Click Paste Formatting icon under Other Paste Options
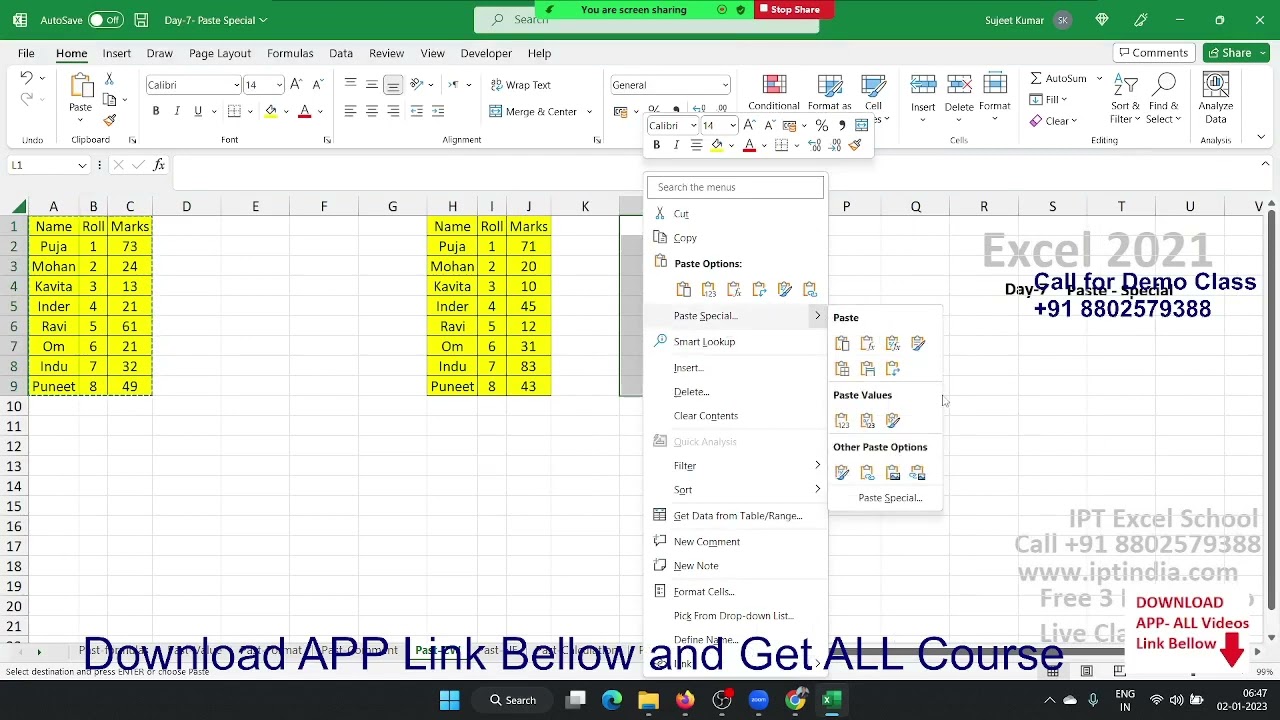Screen dimensions: 1280x720 tap(842, 473)
